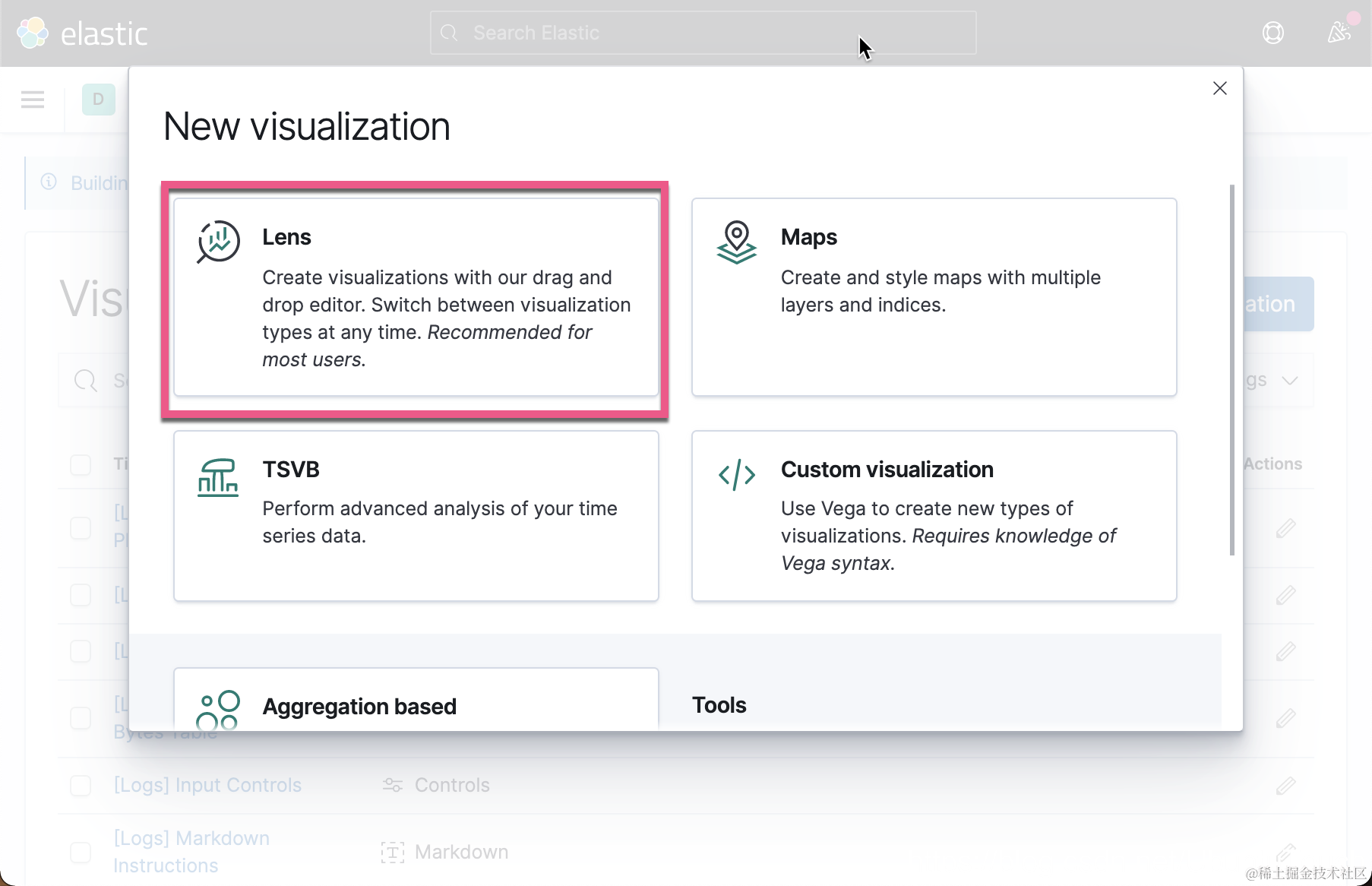Click the Elastic logo
This screenshot has height=886, width=1372.
(x=82, y=33)
